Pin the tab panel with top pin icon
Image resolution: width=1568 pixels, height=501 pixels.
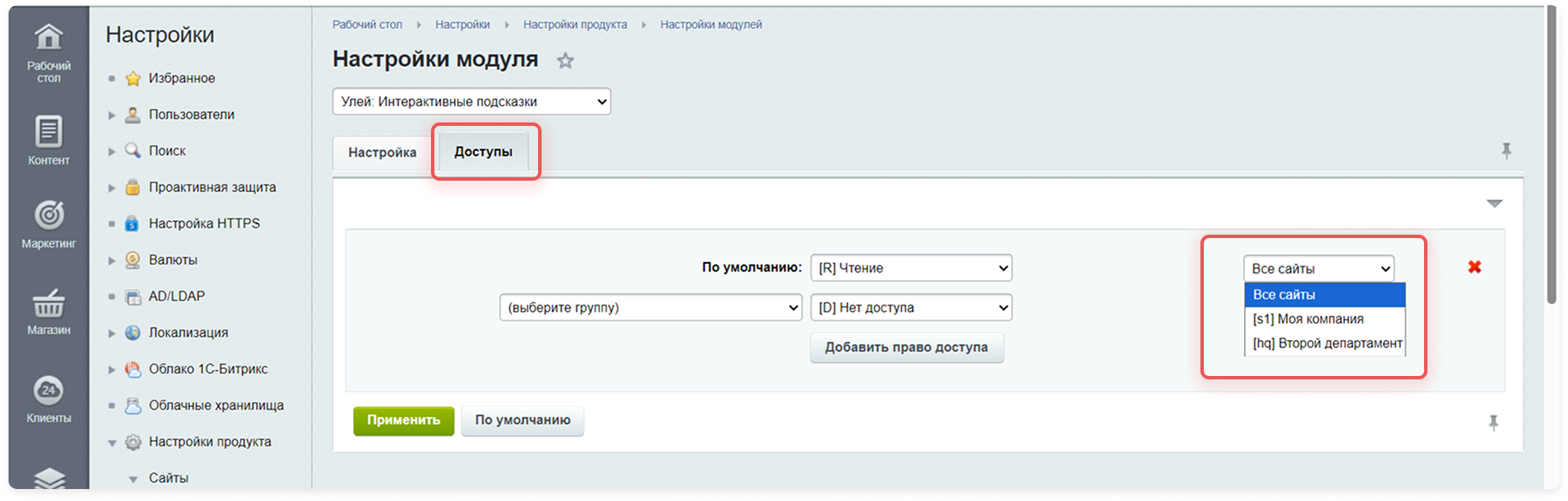click(1506, 152)
